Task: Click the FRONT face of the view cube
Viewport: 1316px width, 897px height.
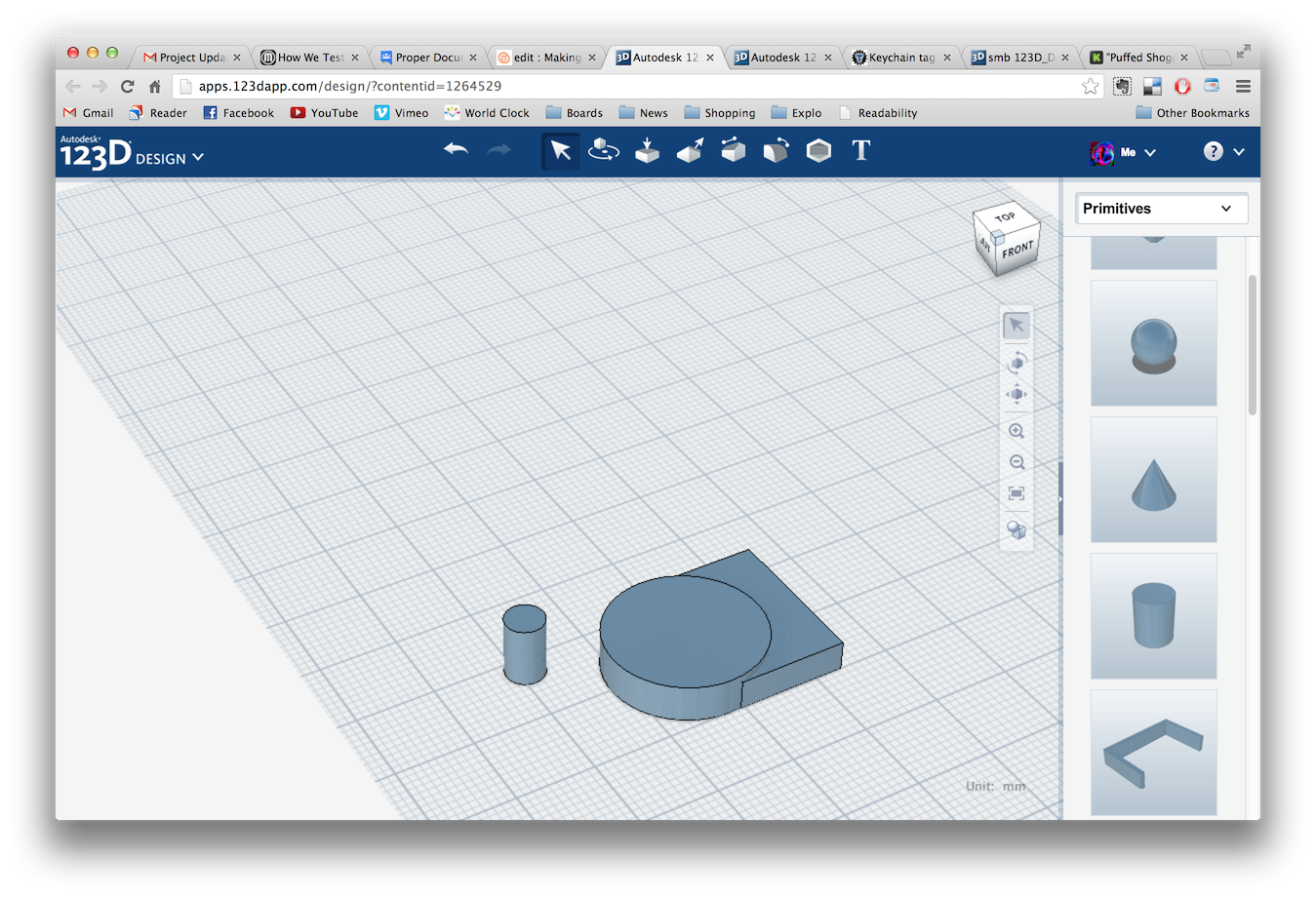Action: (x=1017, y=251)
